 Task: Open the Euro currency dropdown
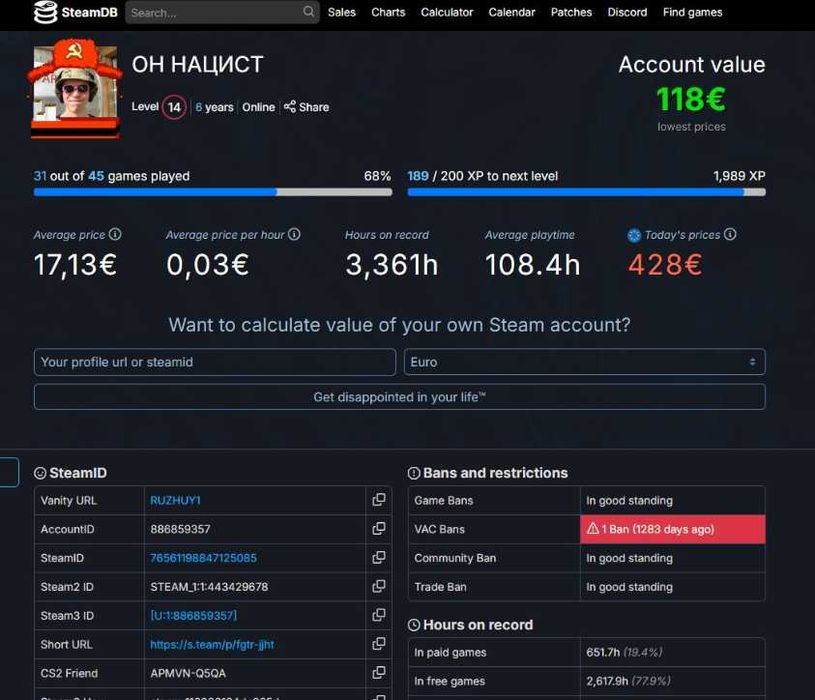coord(584,362)
